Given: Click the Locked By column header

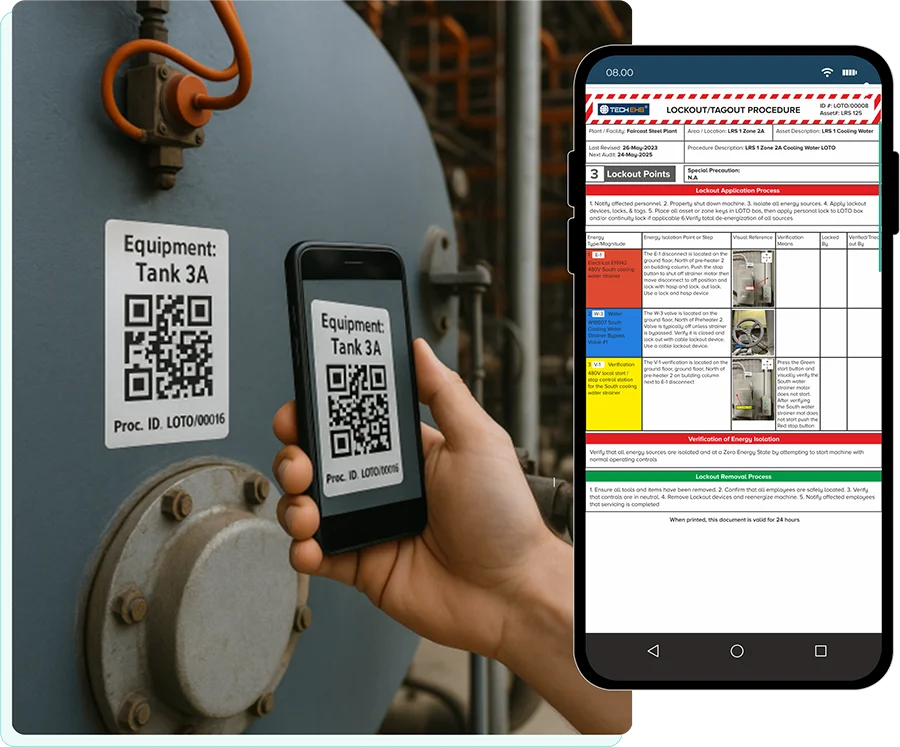Looking at the screenshot, I should pyautogui.click(x=833, y=240).
